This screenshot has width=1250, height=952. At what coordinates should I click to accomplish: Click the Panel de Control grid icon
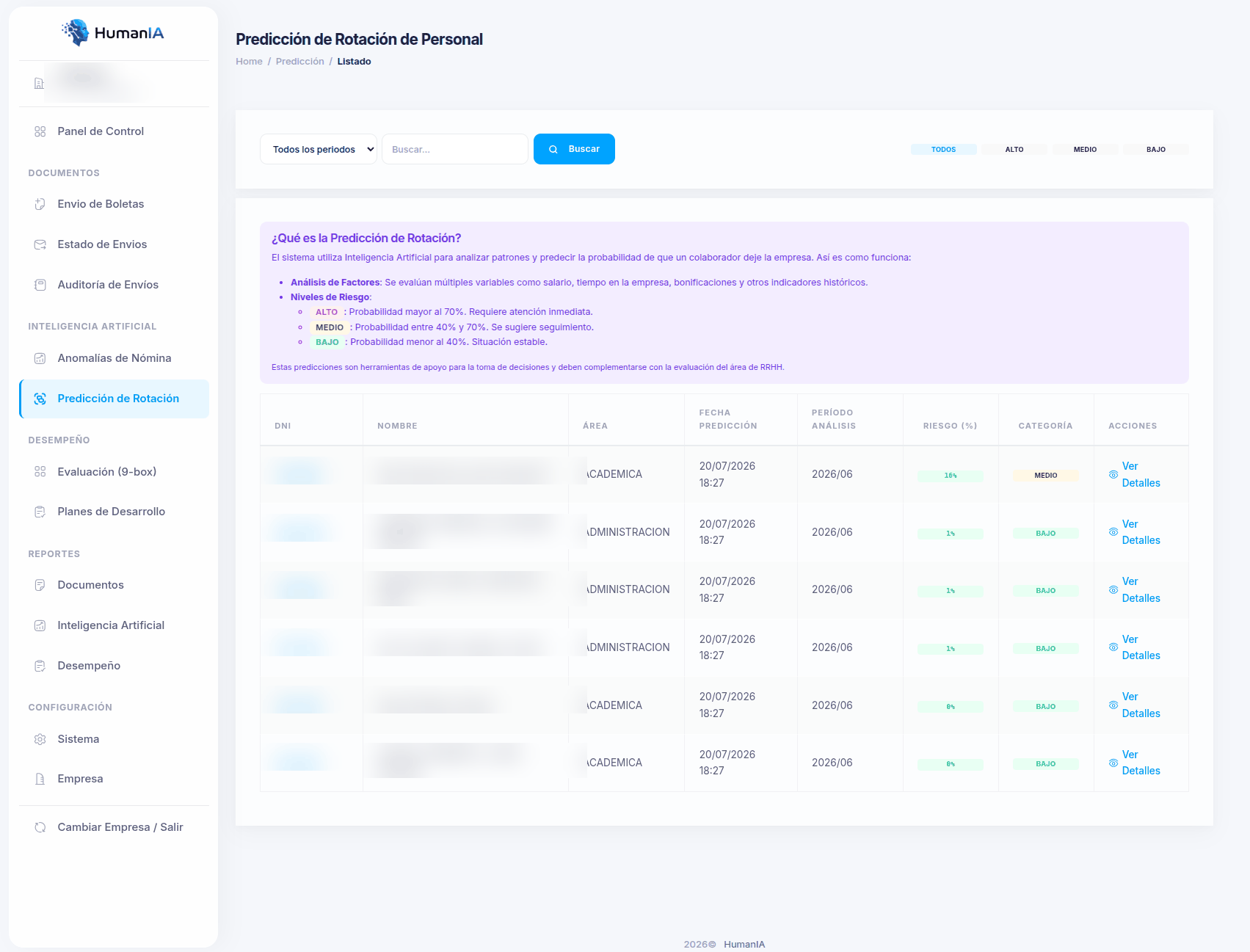[40, 131]
